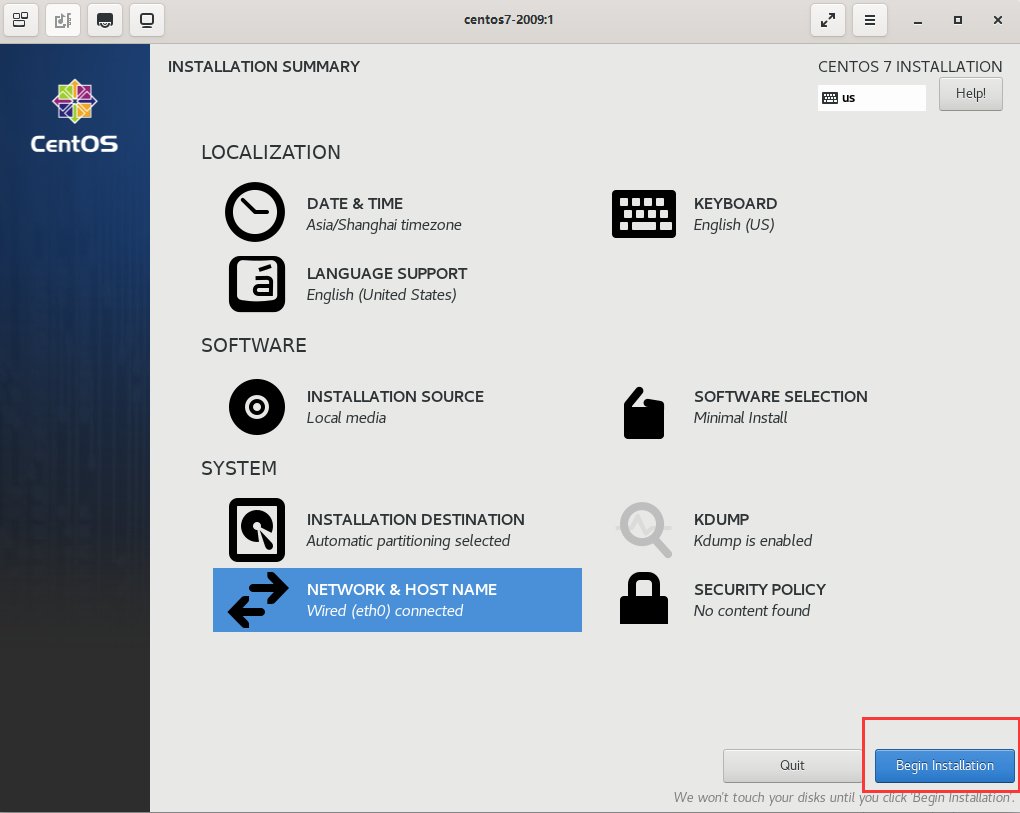This screenshot has width=1020, height=813.
Task: Open INSTALLATION SOURCE label
Action: 395,397
